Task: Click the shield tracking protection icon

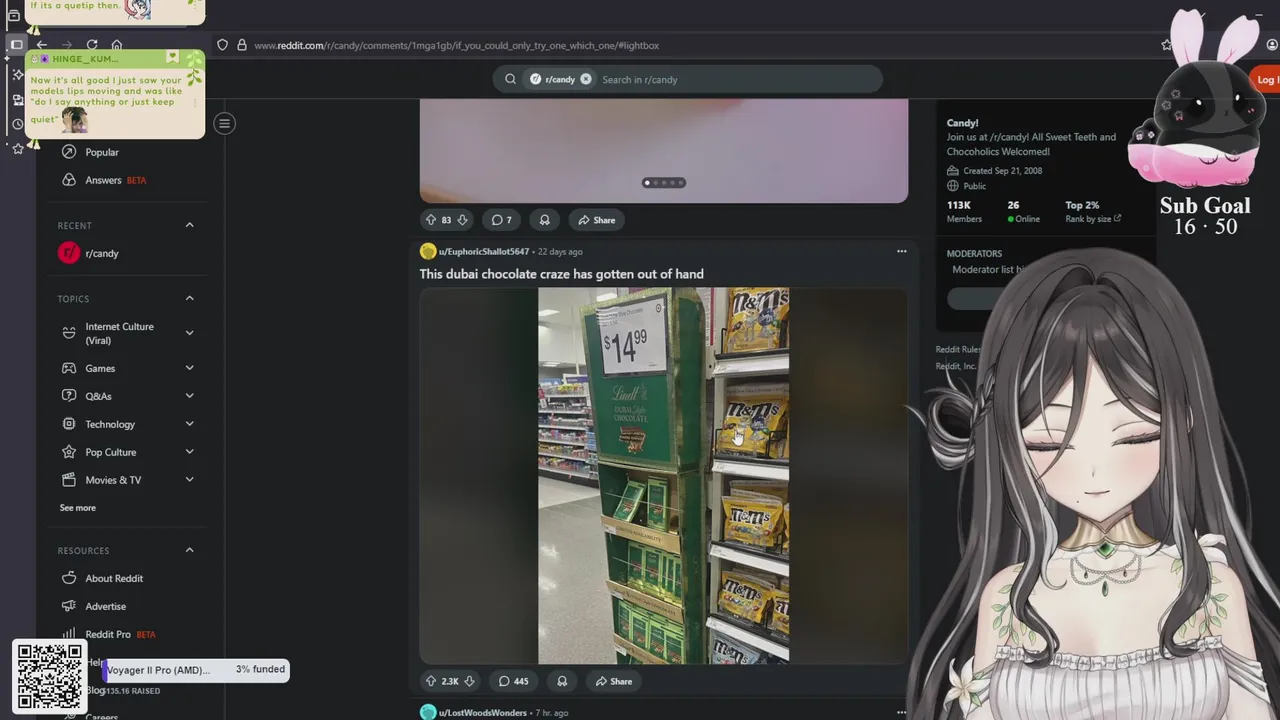Action: pos(223,45)
